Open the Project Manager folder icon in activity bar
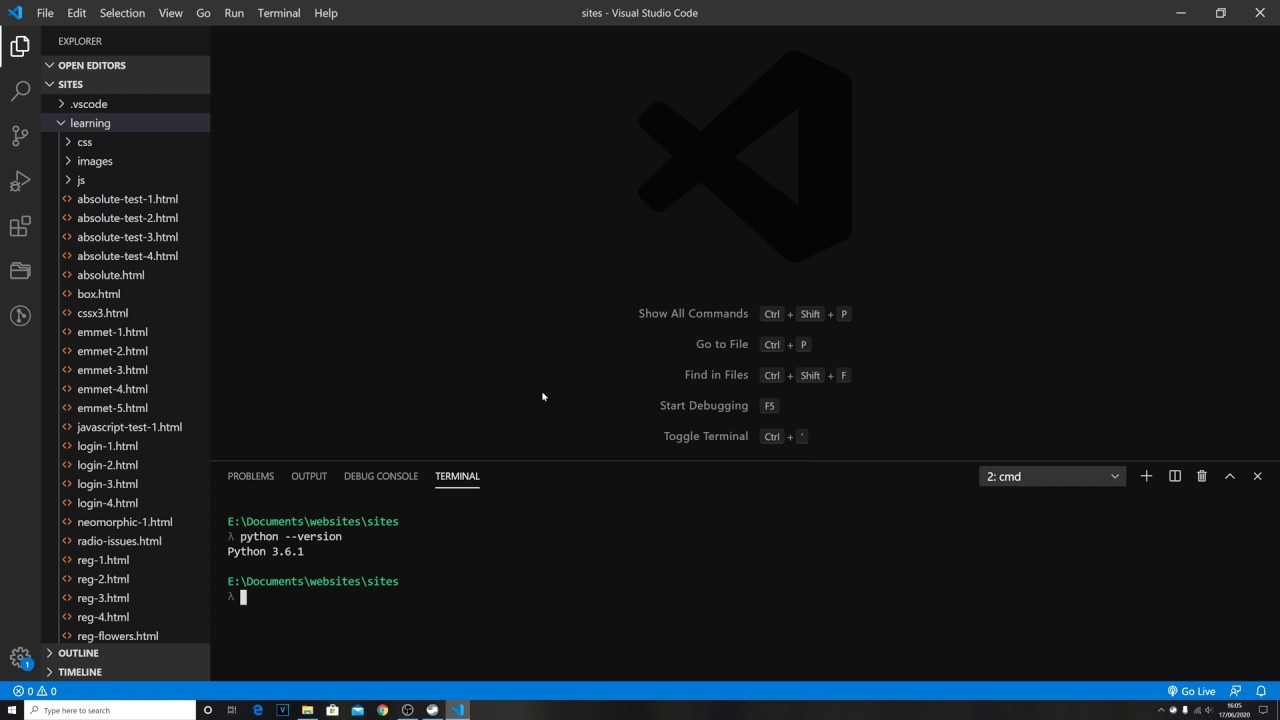 coord(20,271)
